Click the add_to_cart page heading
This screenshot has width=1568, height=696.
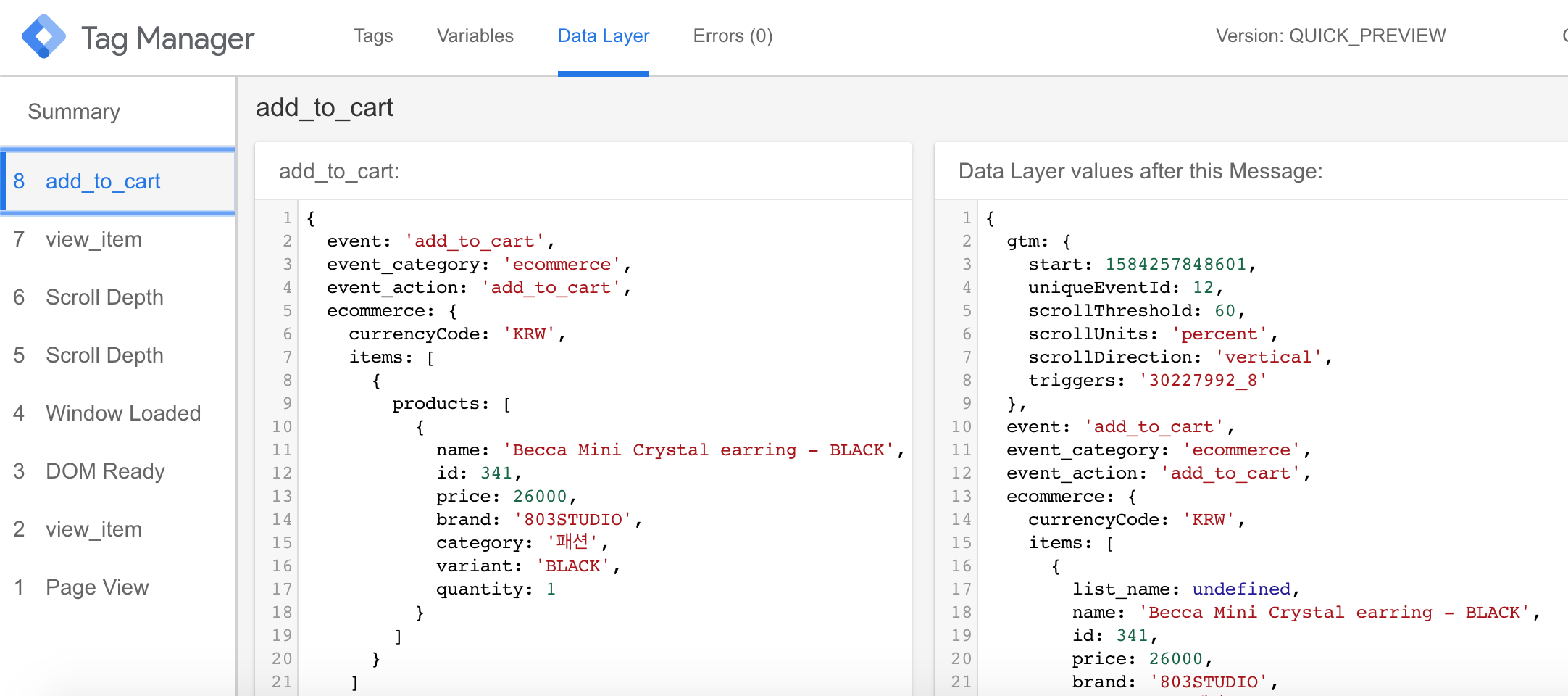pos(325,107)
